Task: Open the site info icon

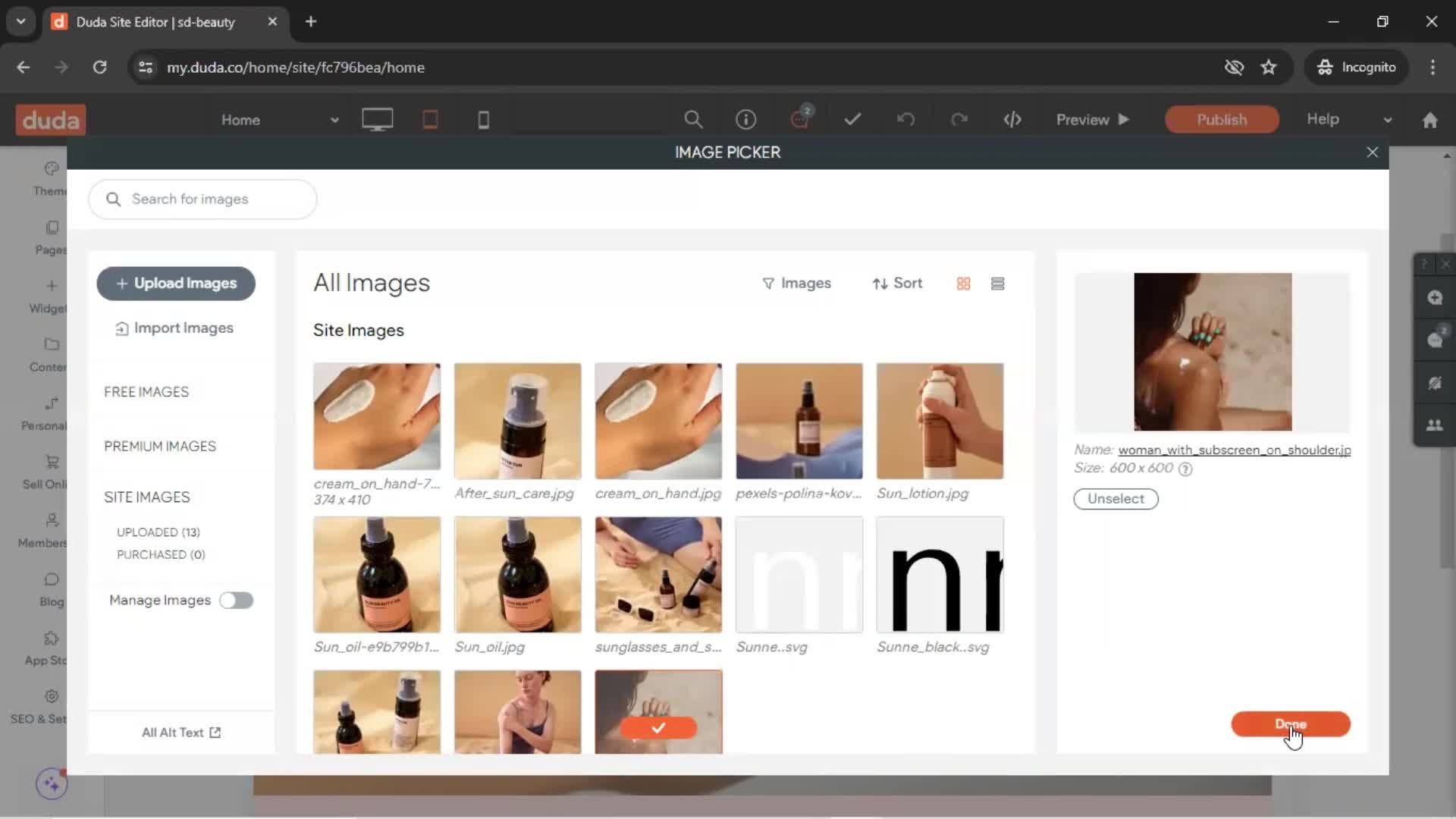Action: coord(746,119)
